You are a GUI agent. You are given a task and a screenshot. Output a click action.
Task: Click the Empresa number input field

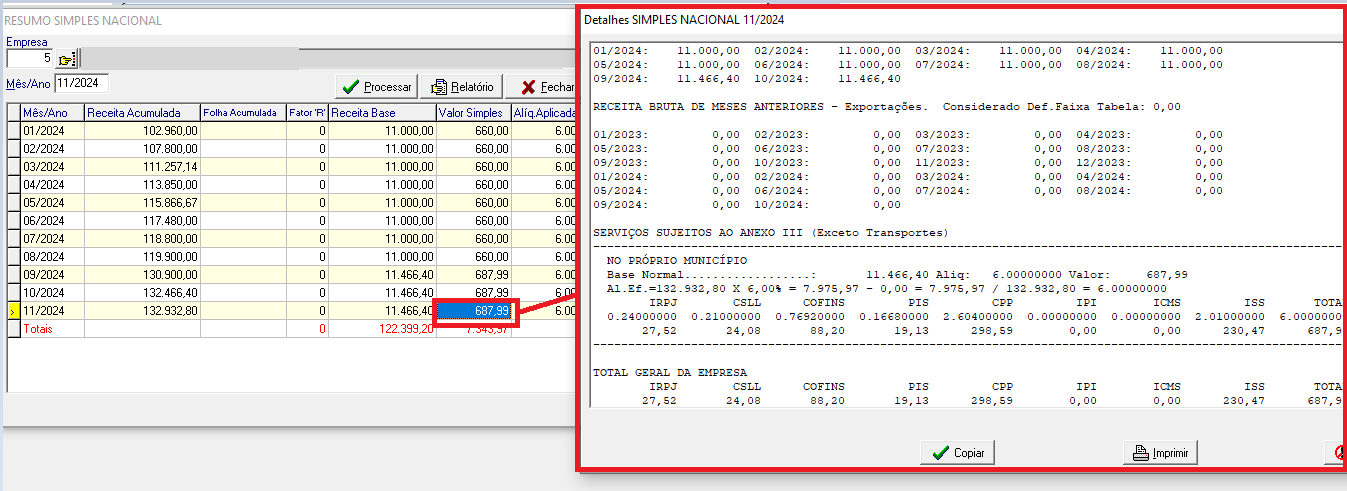click(30, 58)
